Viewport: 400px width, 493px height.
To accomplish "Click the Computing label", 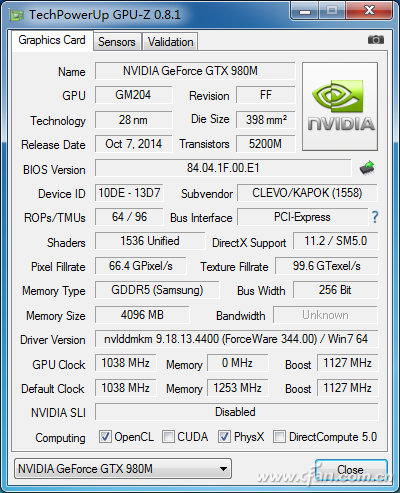I will pyautogui.click(x=60, y=438).
